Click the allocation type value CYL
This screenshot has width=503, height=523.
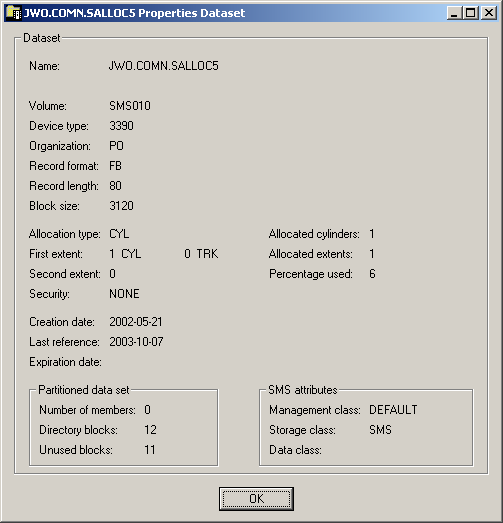[x=119, y=234]
